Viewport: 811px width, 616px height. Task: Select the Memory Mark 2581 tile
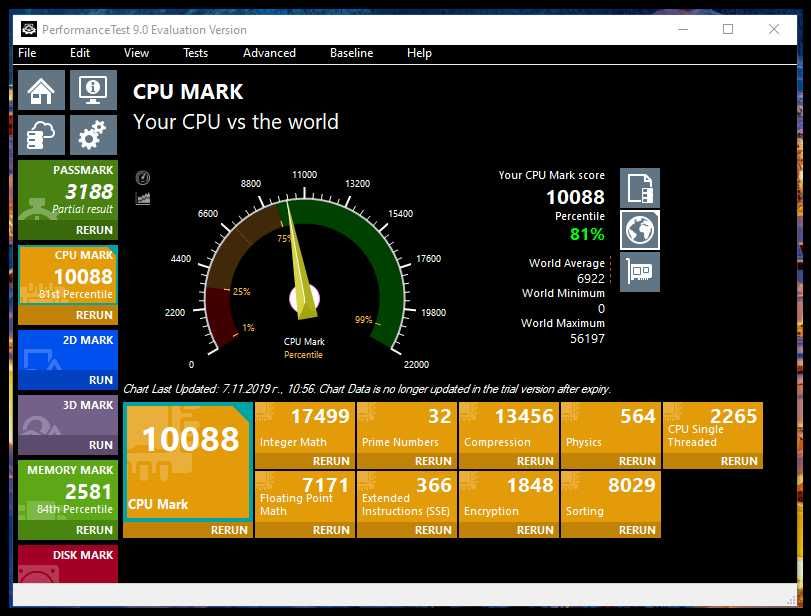tap(68, 491)
